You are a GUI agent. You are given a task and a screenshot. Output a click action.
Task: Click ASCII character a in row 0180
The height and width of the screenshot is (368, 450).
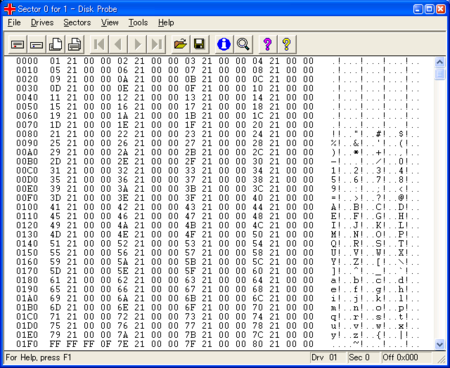pyautogui.click(x=334, y=280)
